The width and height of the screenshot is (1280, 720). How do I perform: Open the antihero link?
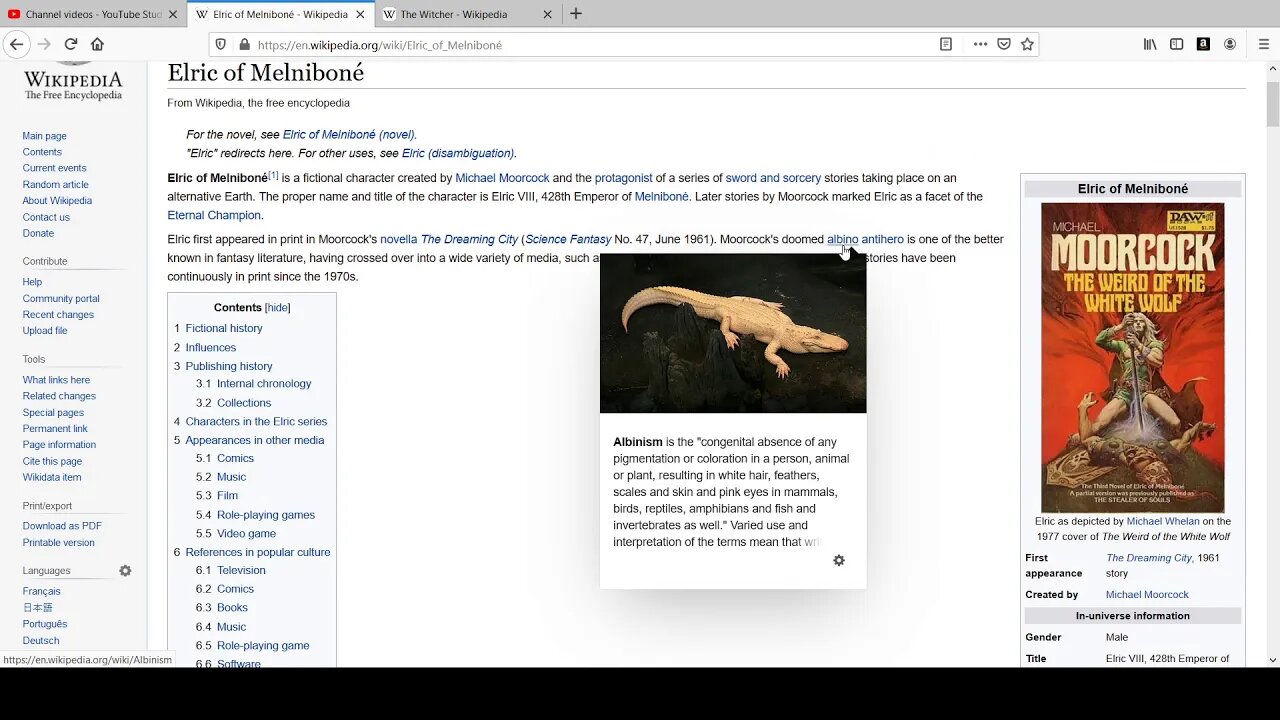883,240
